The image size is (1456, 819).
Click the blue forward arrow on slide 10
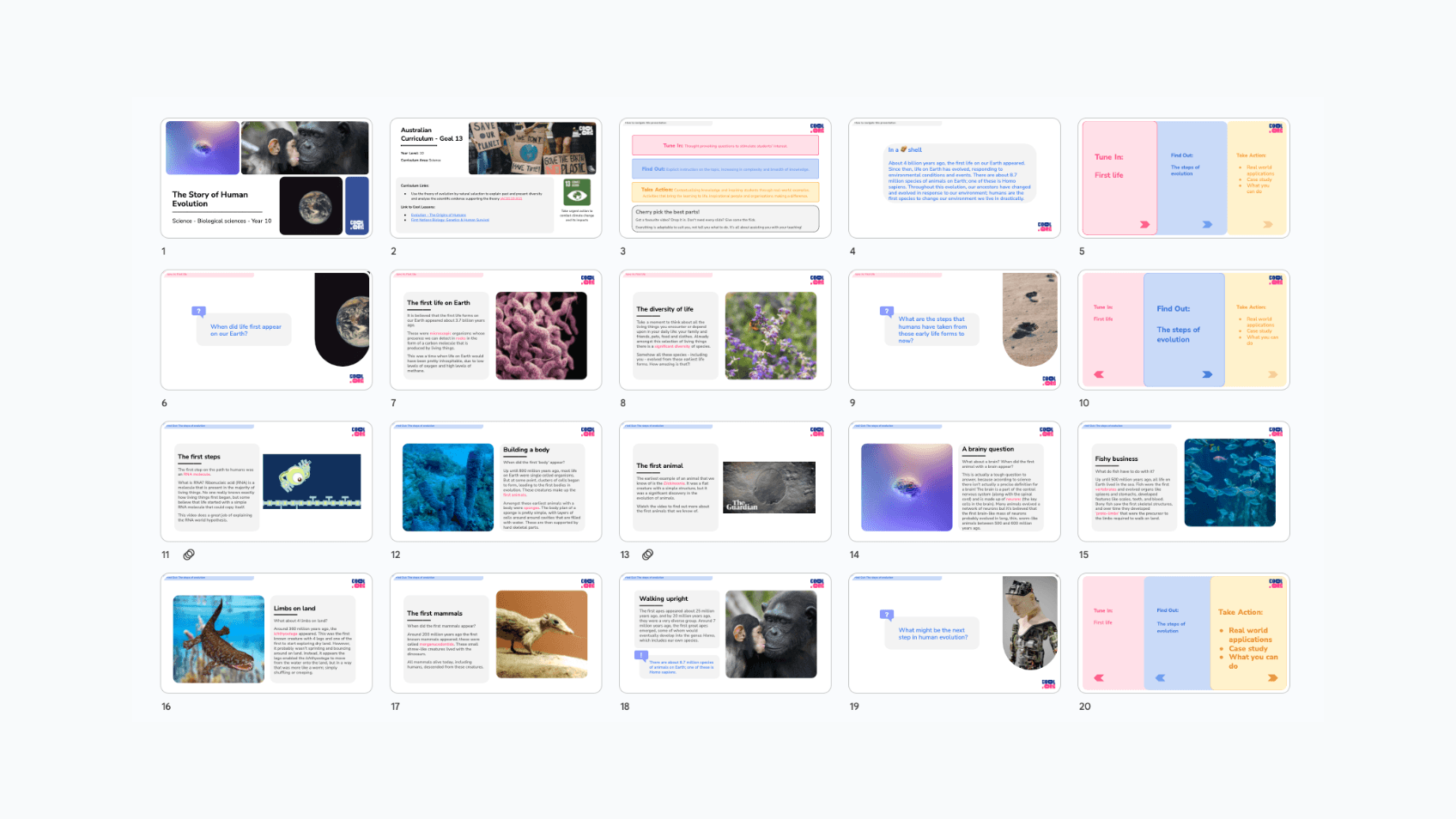pos(1207,374)
